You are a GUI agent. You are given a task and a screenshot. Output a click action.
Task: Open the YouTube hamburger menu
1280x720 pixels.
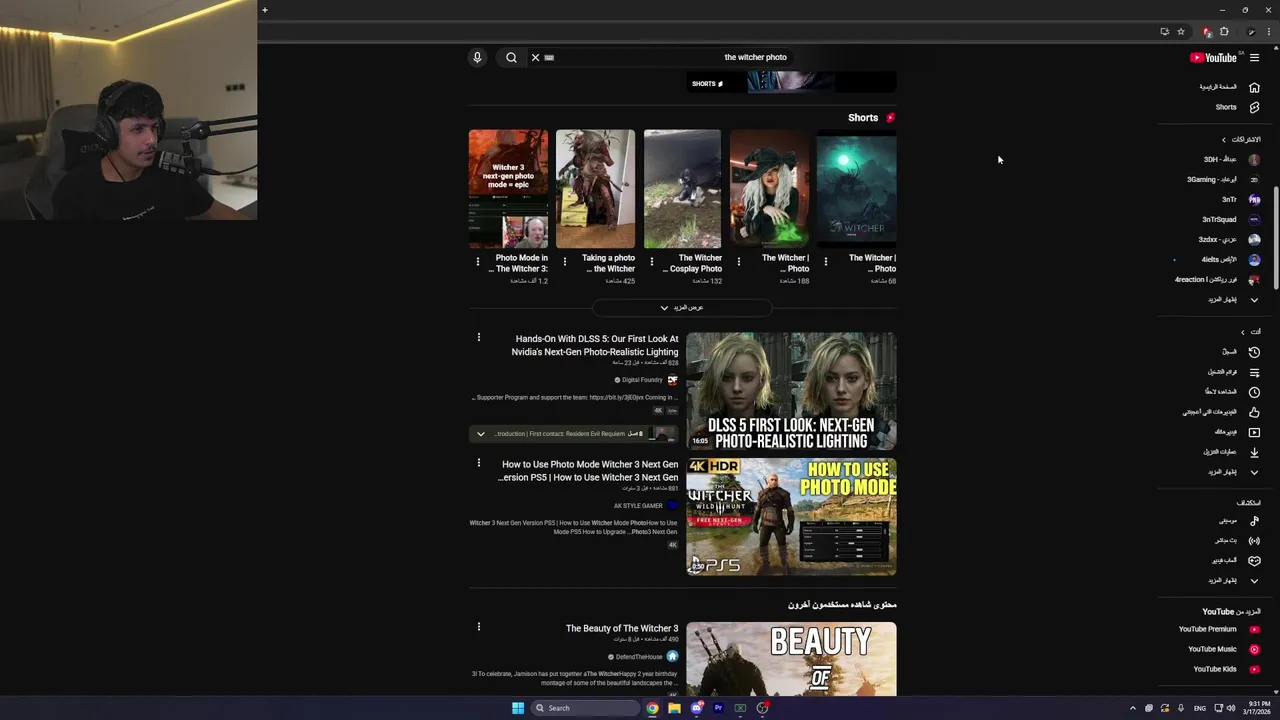pos(1254,57)
